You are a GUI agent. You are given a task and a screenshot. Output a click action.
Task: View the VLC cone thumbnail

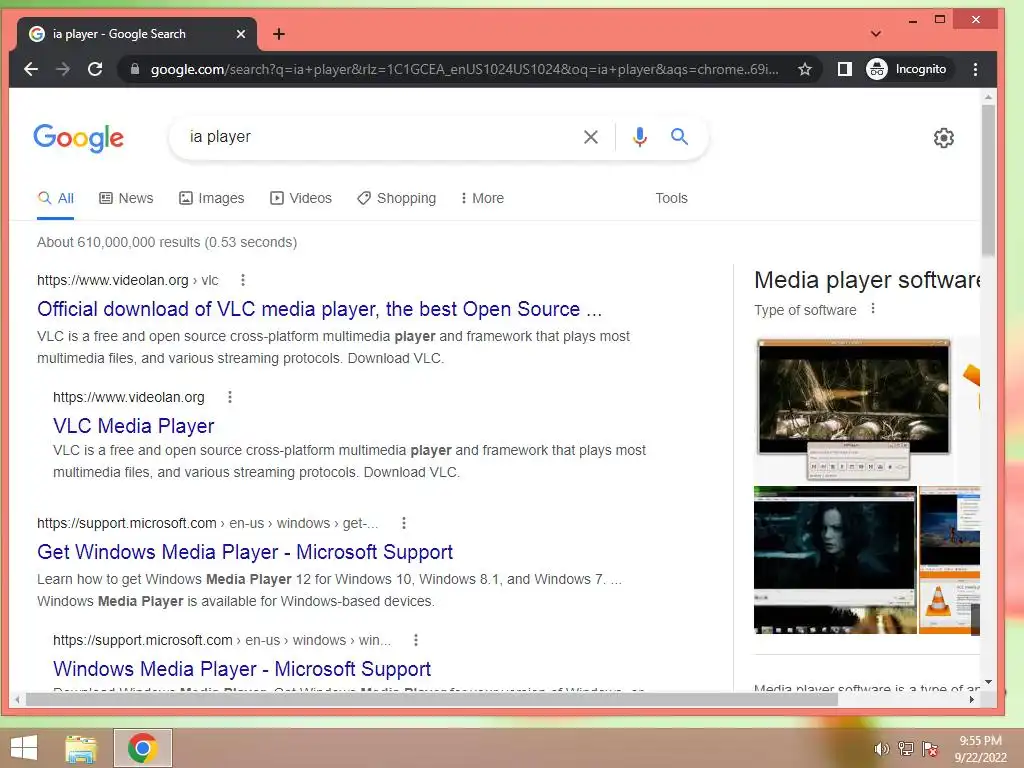[x=950, y=560]
